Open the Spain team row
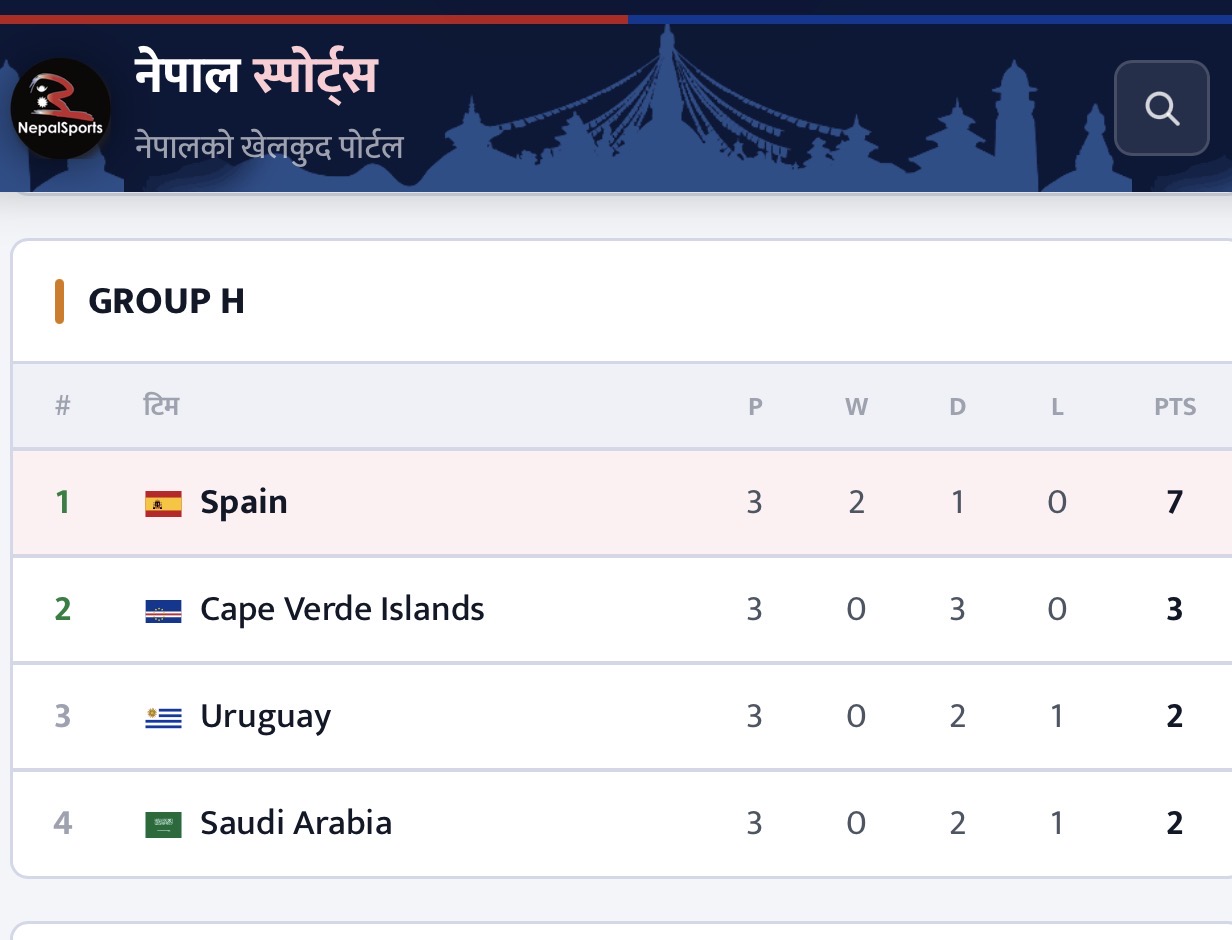This screenshot has width=1232, height=940. pos(622,502)
